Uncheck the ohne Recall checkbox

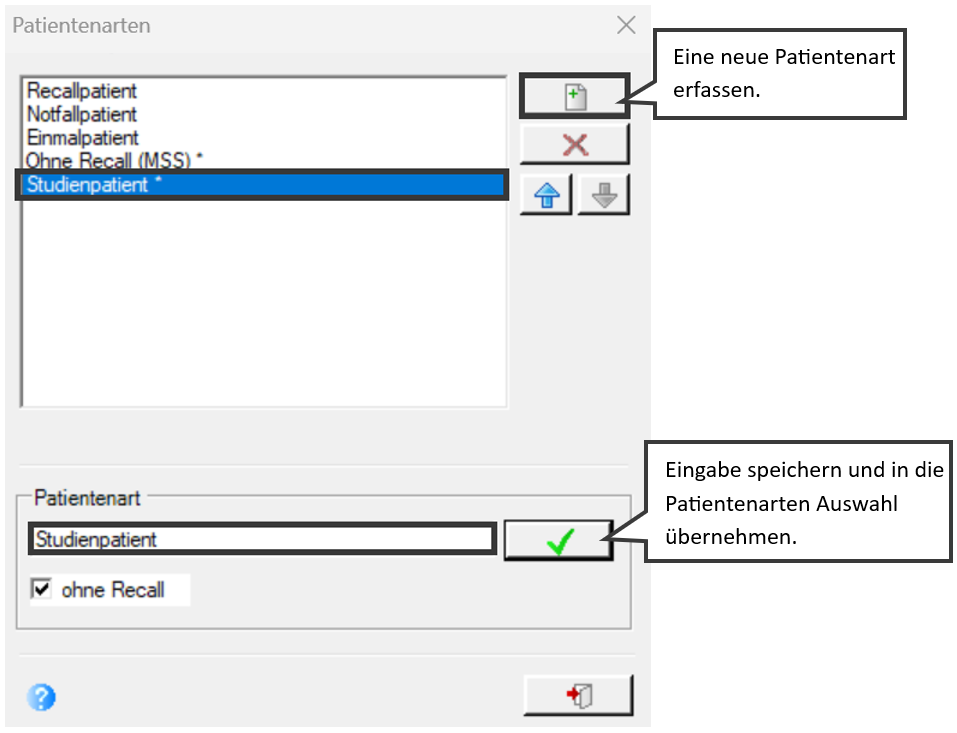point(41,589)
